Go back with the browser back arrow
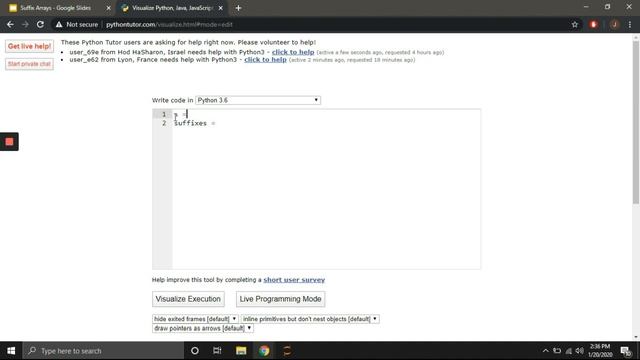Image resolution: width=640 pixels, height=360 pixels. pyautogui.click(x=10, y=24)
